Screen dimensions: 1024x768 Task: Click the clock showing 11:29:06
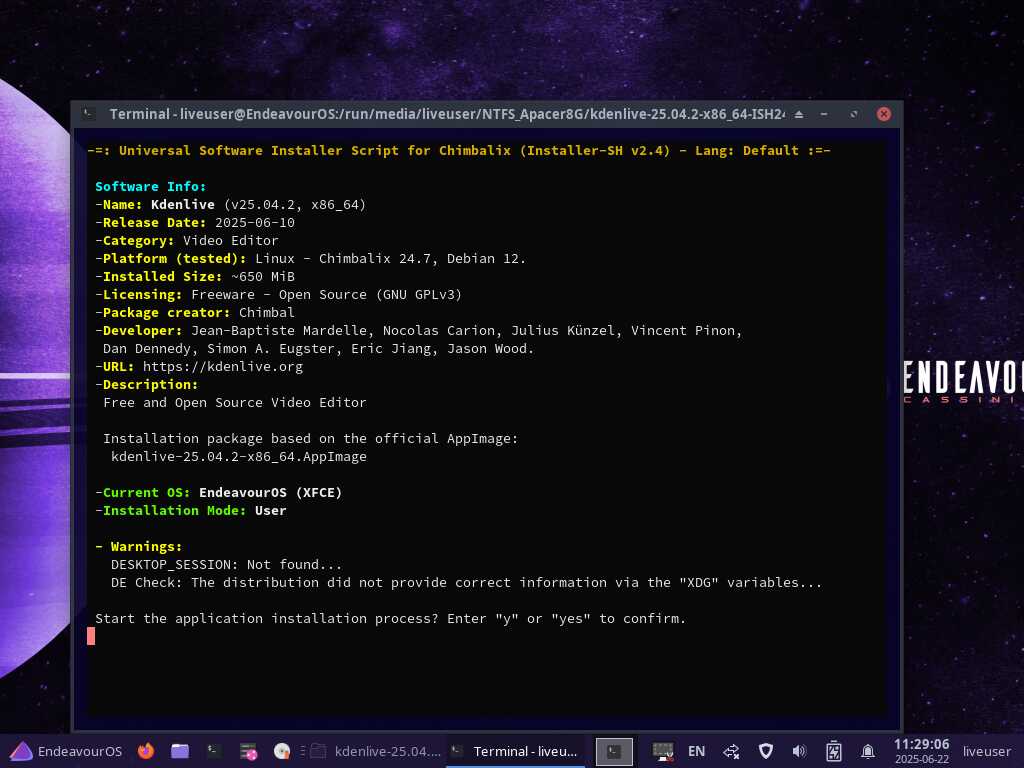pos(921,750)
